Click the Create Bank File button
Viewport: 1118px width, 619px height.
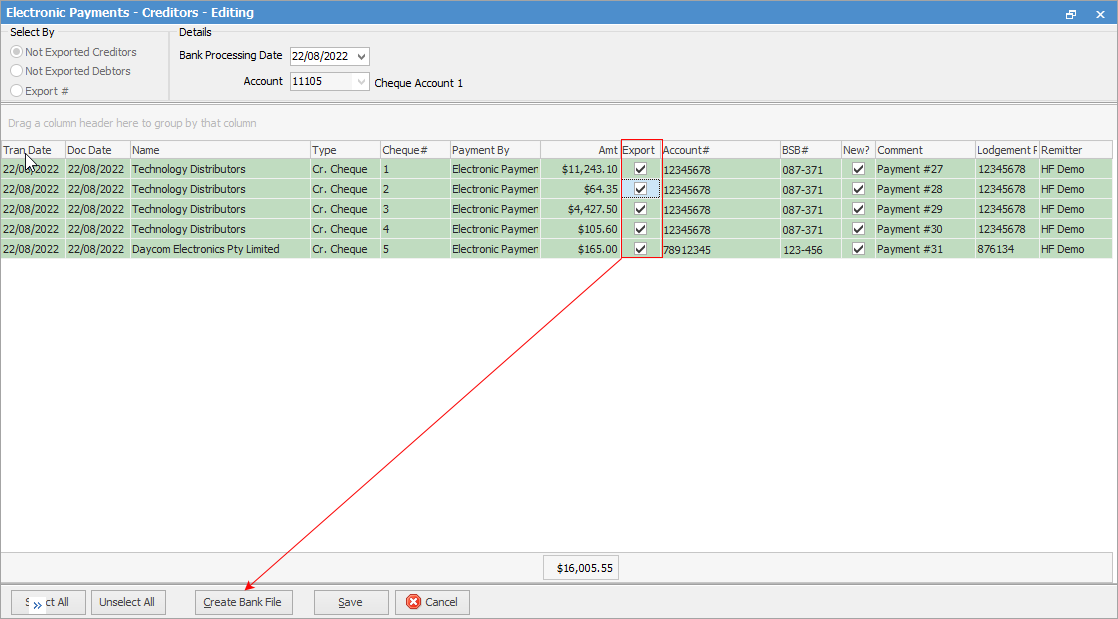tap(243, 602)
